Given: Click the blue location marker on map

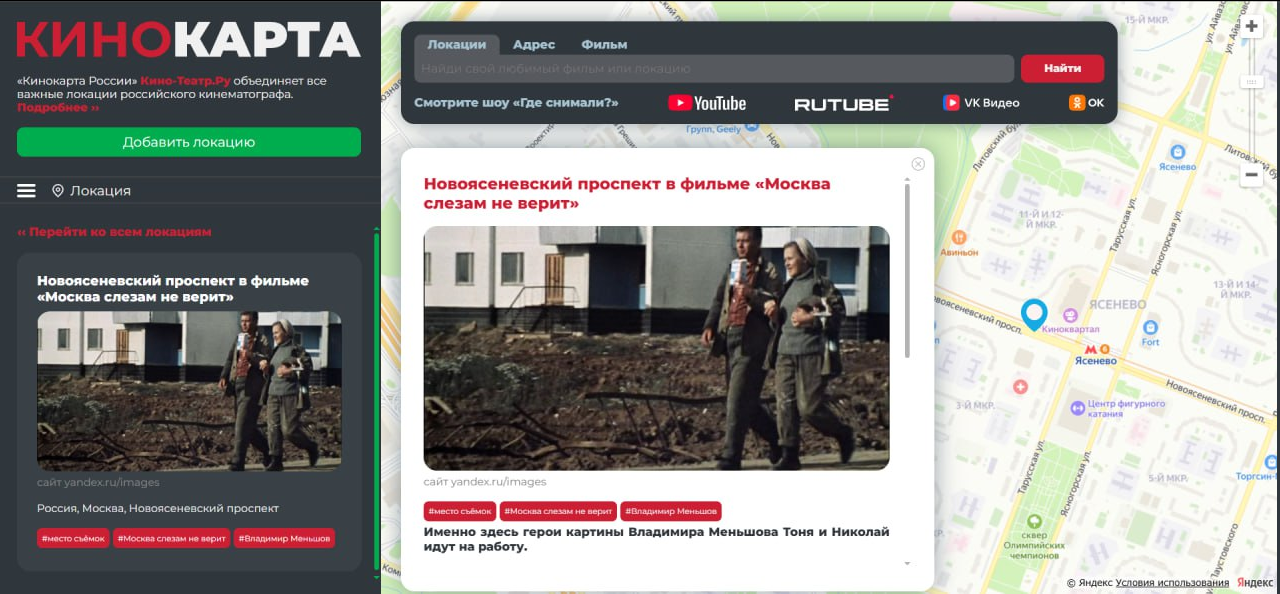Looking at the screenshot, I should click(x=1033, y=313).
